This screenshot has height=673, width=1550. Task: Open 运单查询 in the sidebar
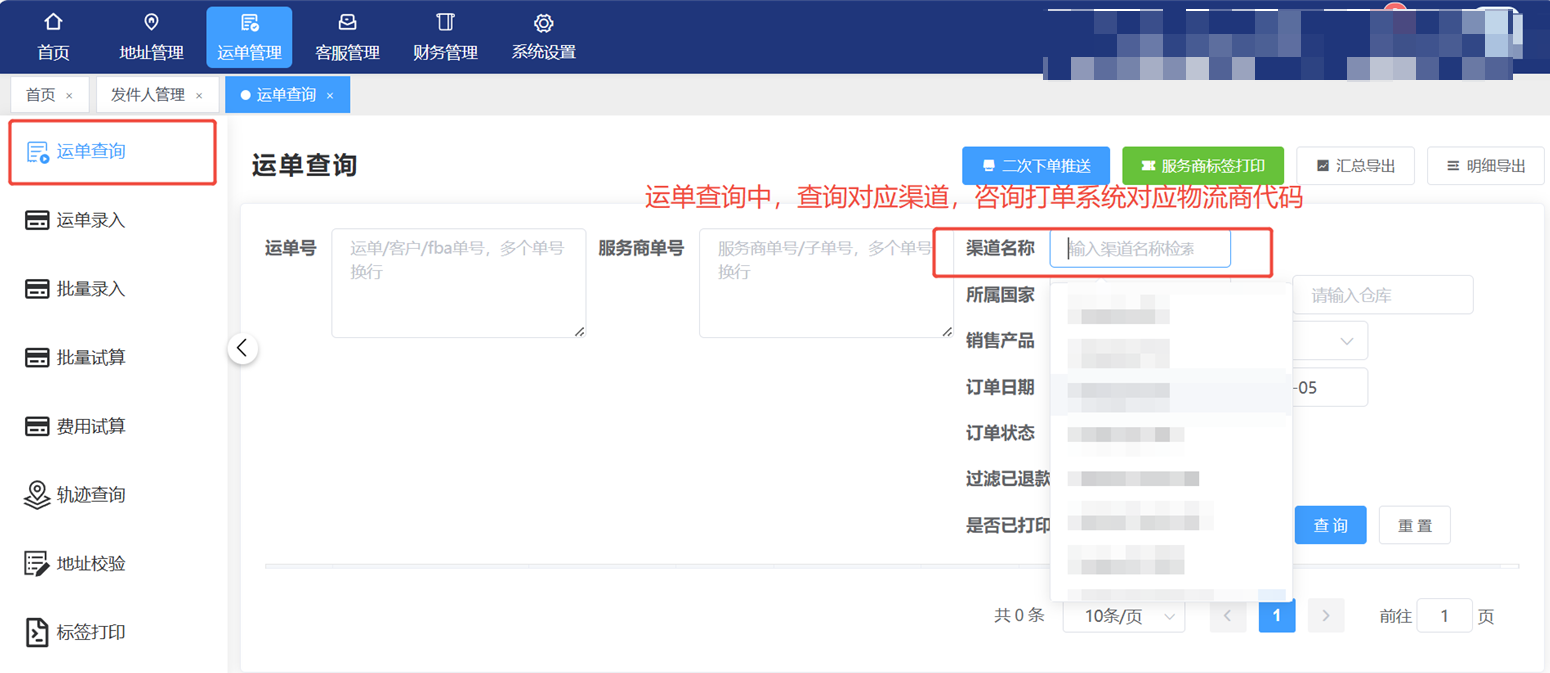pyautogui.click(x=113, y=152)
